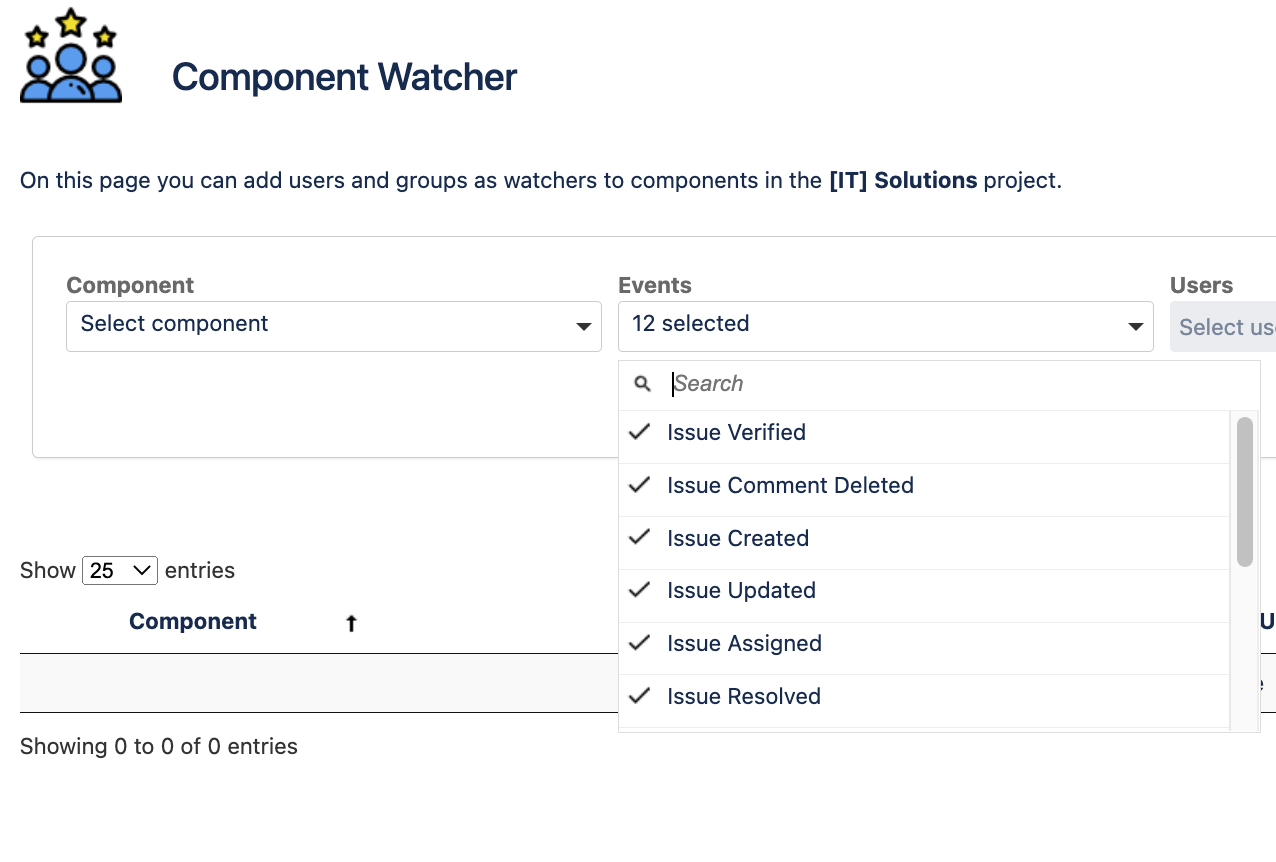
Task: Deselect the Issue Created event
Action: click(738, 539)
